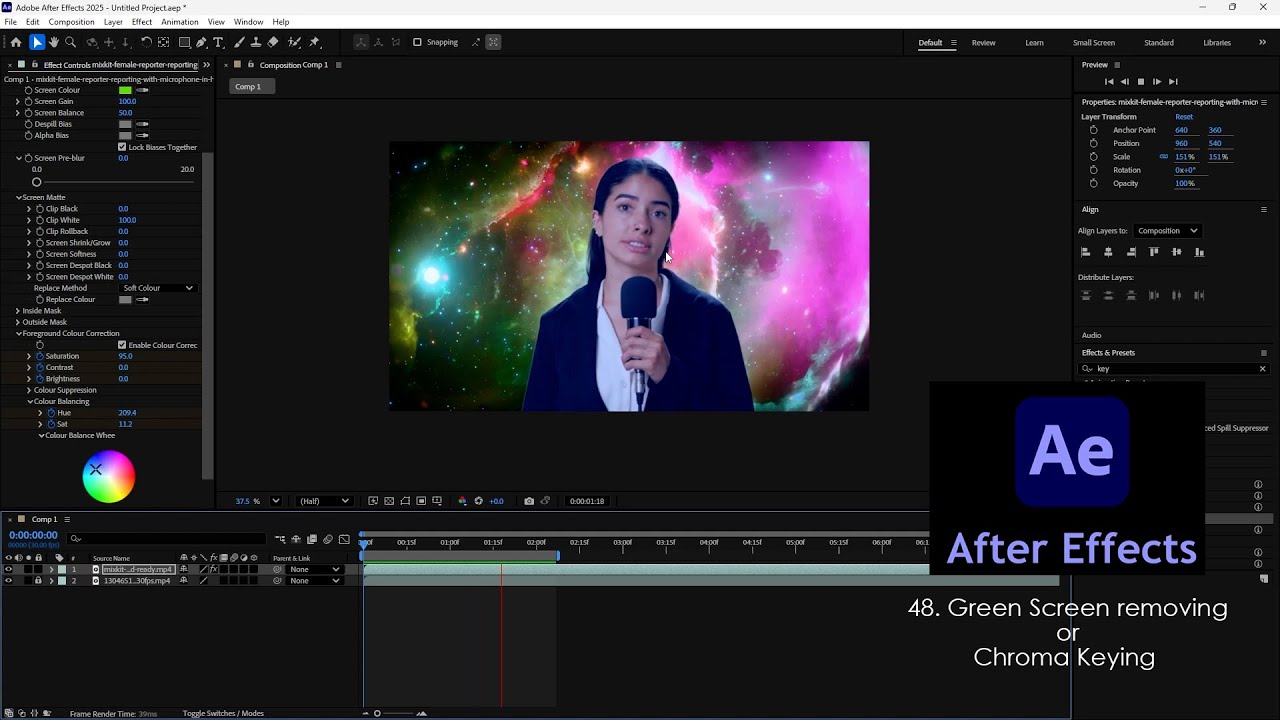
Task: Switch to Small Screen workspace
Action: pos(1094,43)
